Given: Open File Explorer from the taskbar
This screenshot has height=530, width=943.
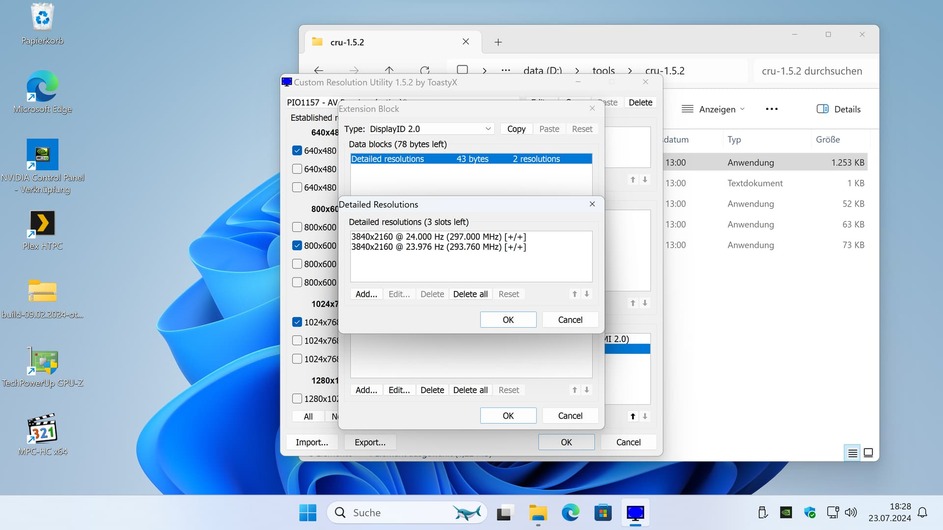Looking at the screenshot, I should coord(538,513).
